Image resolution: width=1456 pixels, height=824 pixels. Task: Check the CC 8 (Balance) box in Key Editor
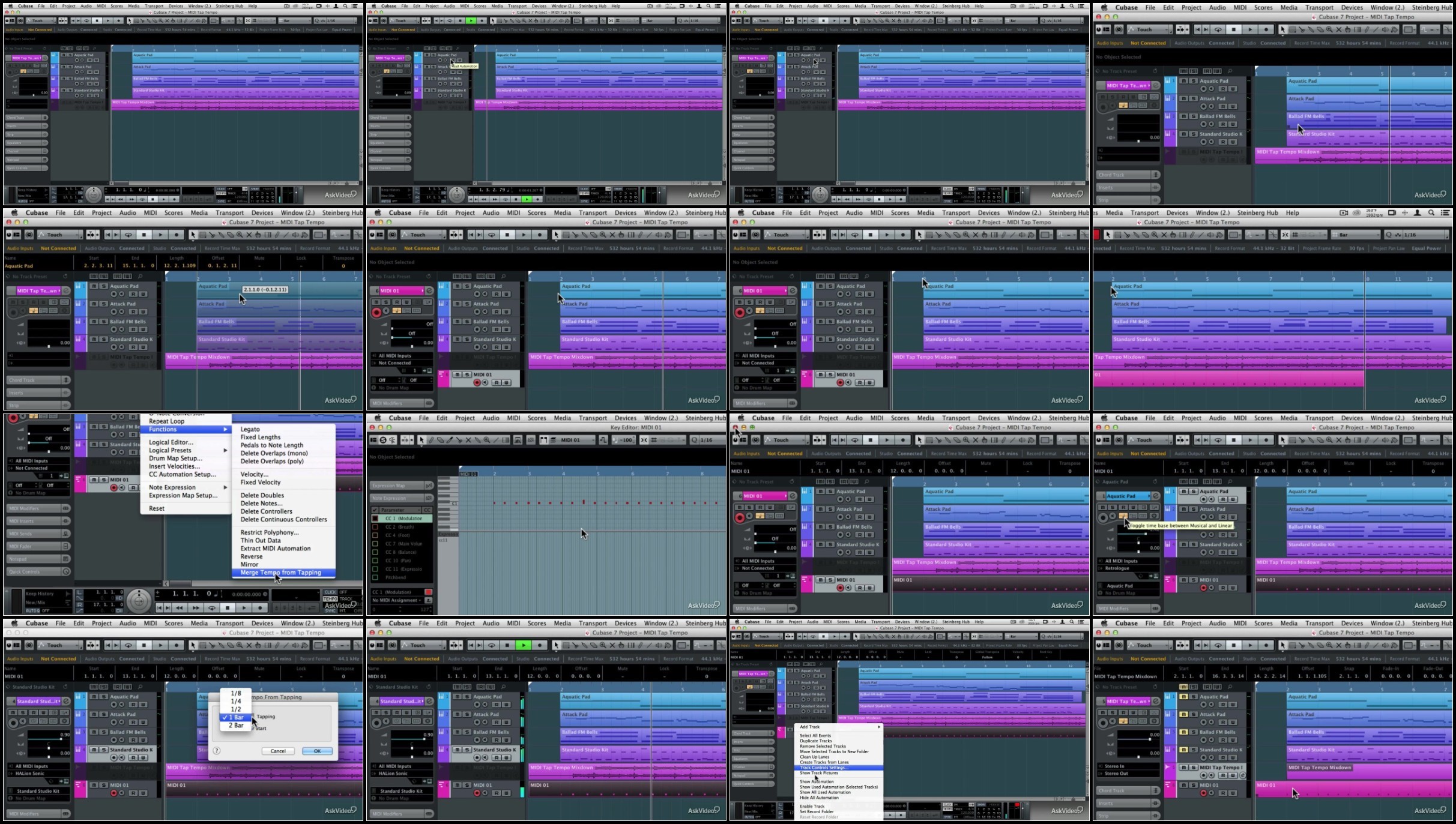[375, 552]
